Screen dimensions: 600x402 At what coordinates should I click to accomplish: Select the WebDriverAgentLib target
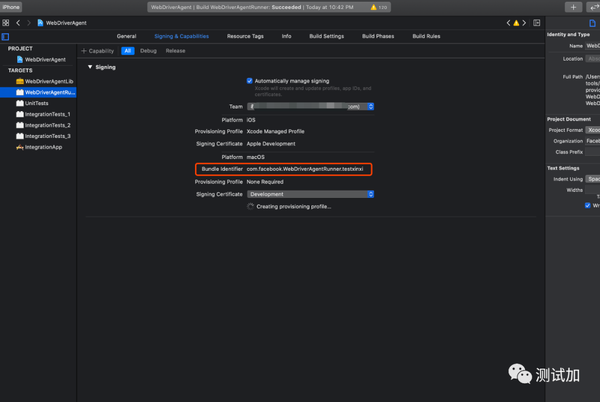[48, 81]
